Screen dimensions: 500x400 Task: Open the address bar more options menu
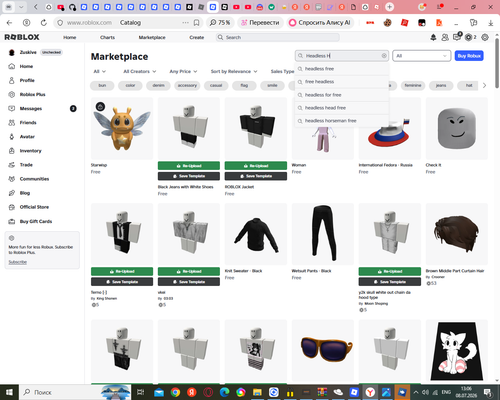185,23
